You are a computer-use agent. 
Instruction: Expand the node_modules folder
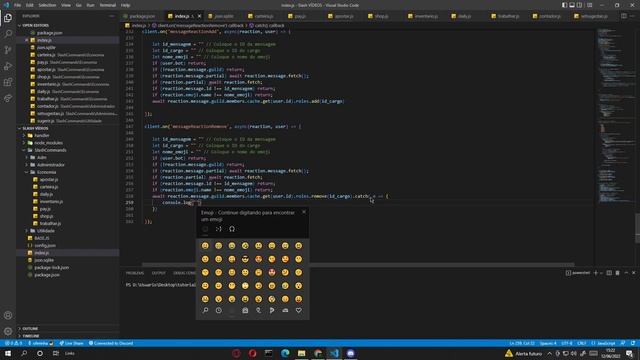click(x=48, y=143)
